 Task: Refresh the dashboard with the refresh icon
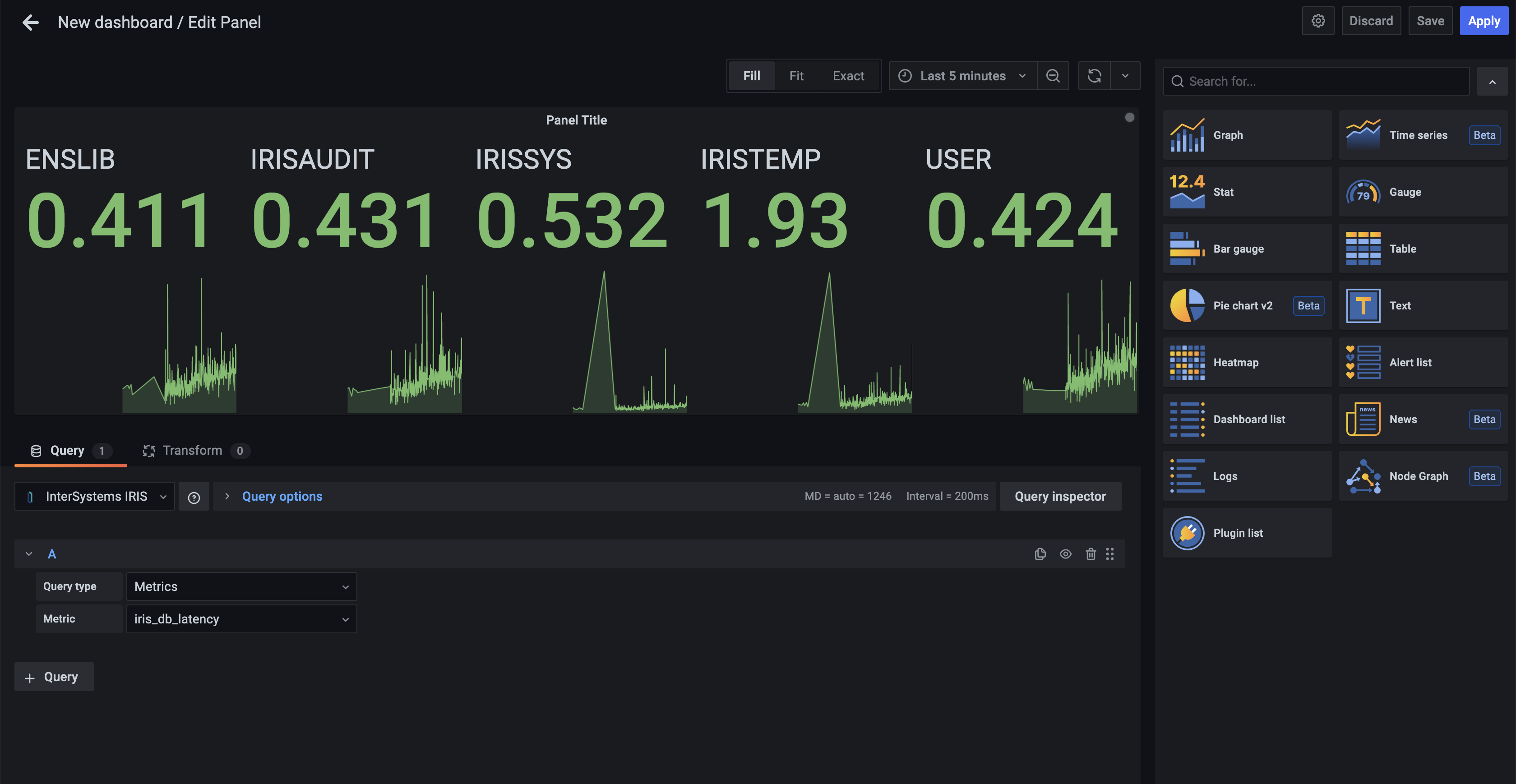coord(1094,76)
